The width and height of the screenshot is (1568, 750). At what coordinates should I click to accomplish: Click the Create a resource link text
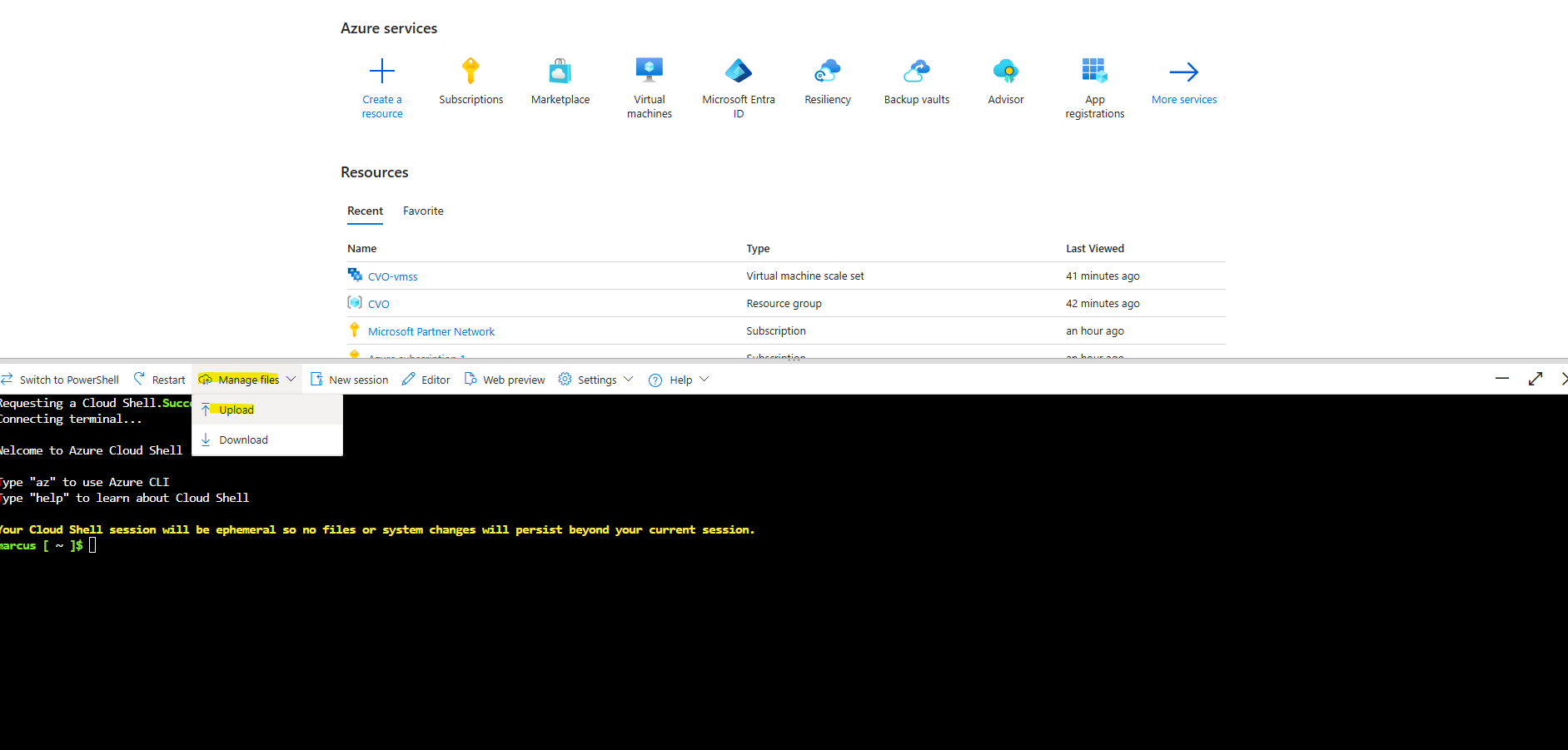coord(382,107)
